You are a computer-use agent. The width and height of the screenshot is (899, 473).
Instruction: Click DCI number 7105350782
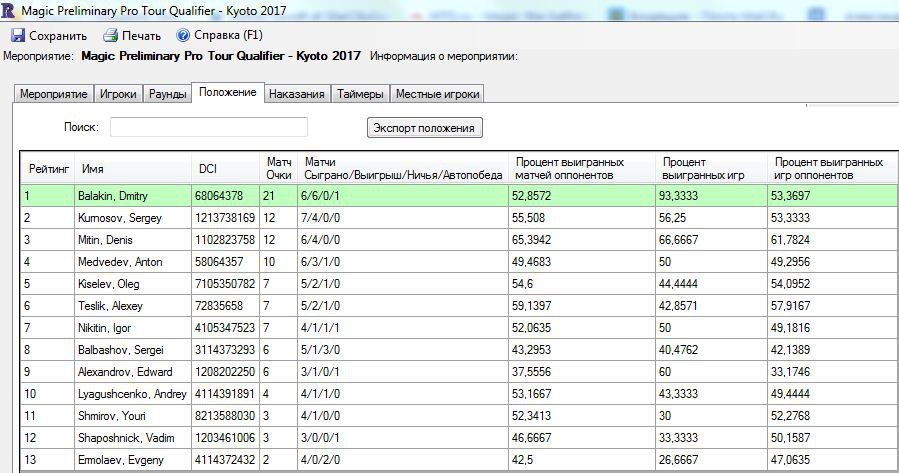pyautogui.click(x=225, y=284)
